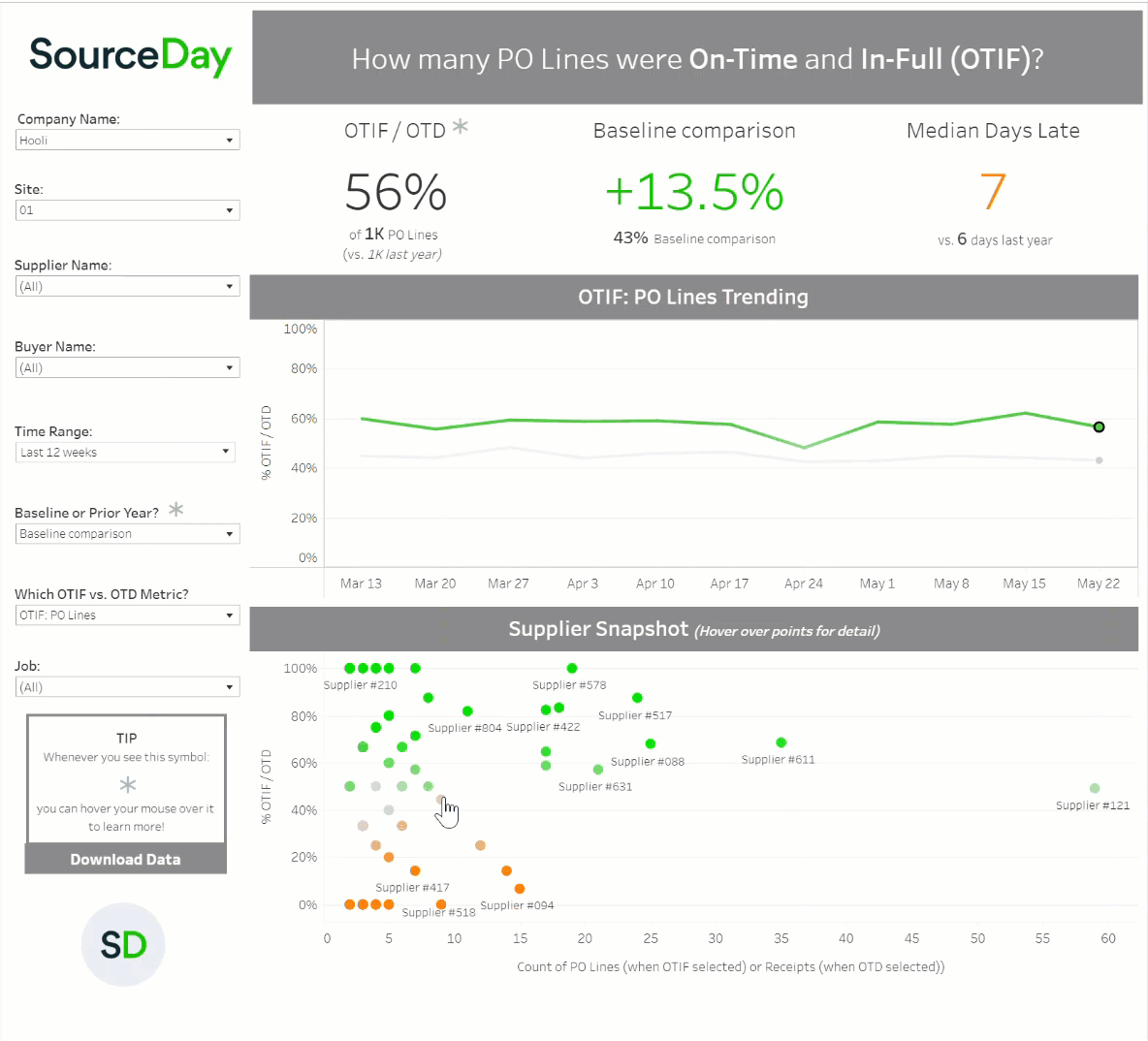Click the asterisk symbol in the TIP box

pos(127,785)
